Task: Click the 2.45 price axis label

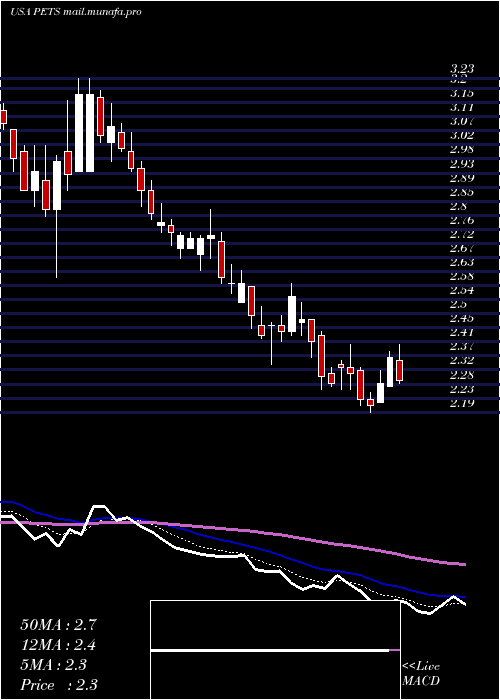Action: pyautogui.click(x=462, y=319)
